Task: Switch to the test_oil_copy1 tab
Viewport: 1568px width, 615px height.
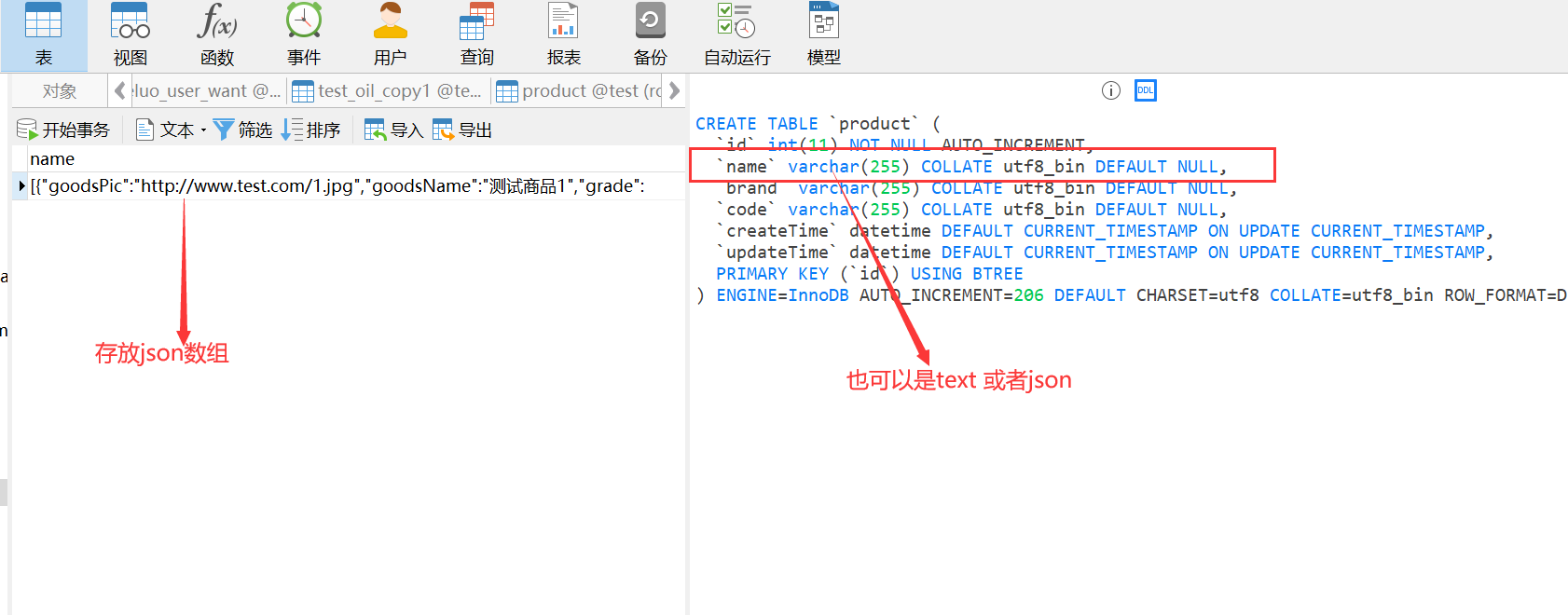Action: pos(388,91)
